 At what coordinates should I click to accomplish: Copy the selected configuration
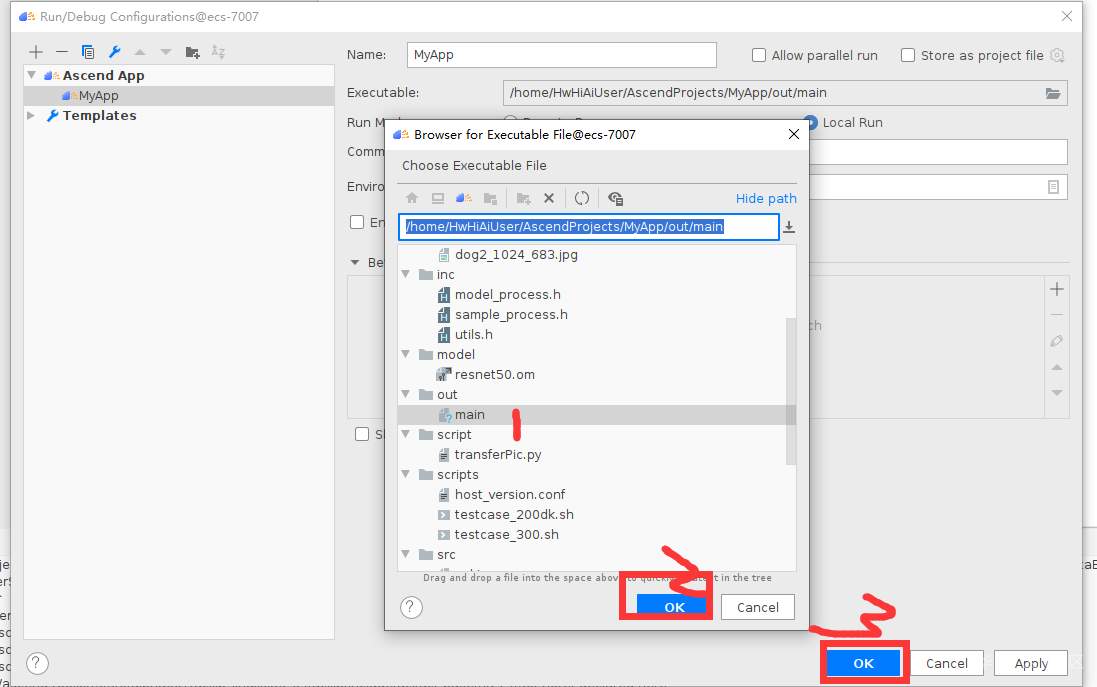coord(87,52)
